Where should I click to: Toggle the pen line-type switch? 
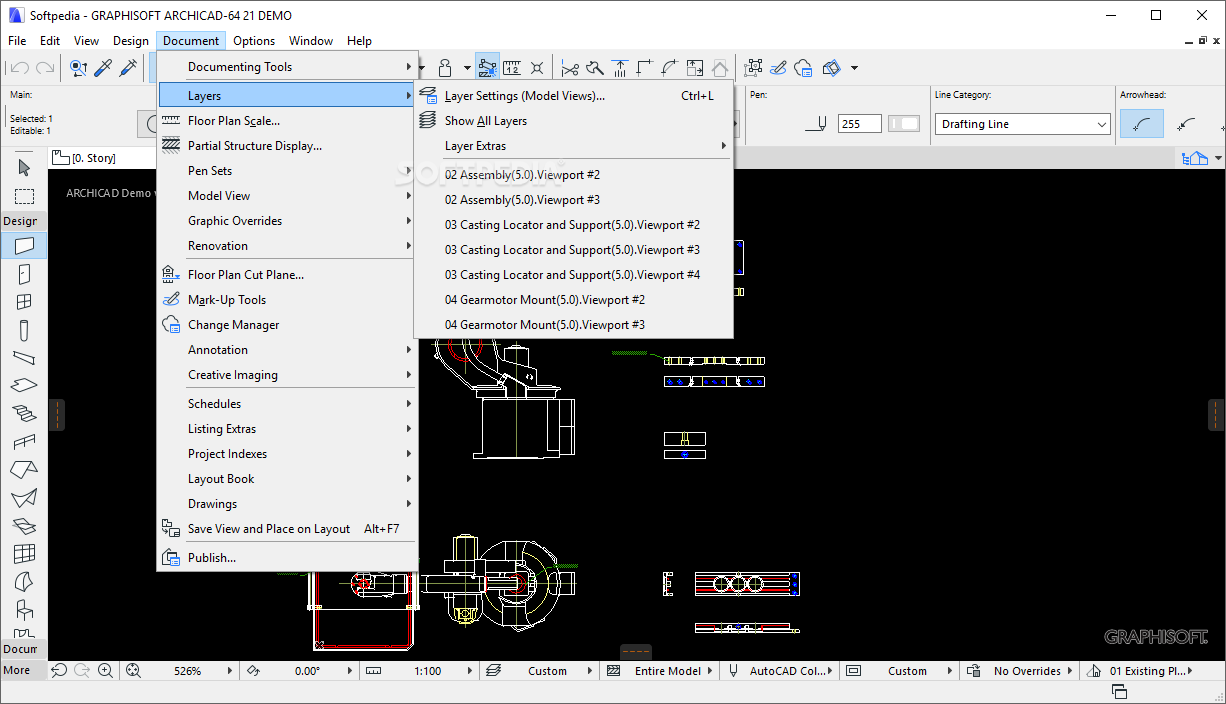pos(904,124)
